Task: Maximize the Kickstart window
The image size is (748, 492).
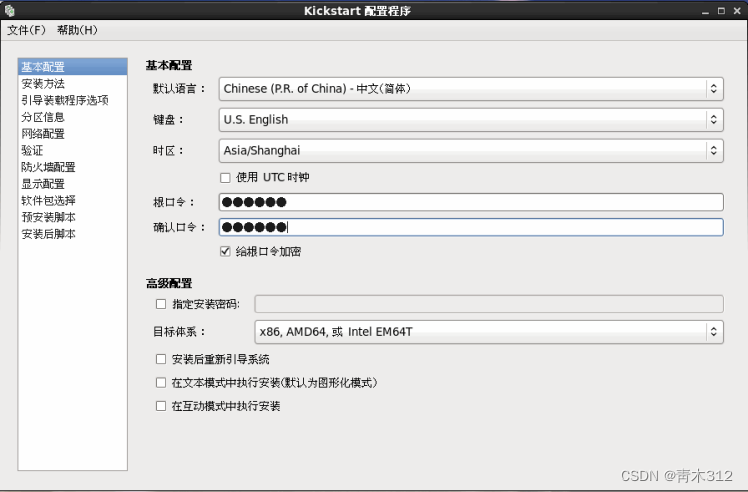Action: [721, 11]
